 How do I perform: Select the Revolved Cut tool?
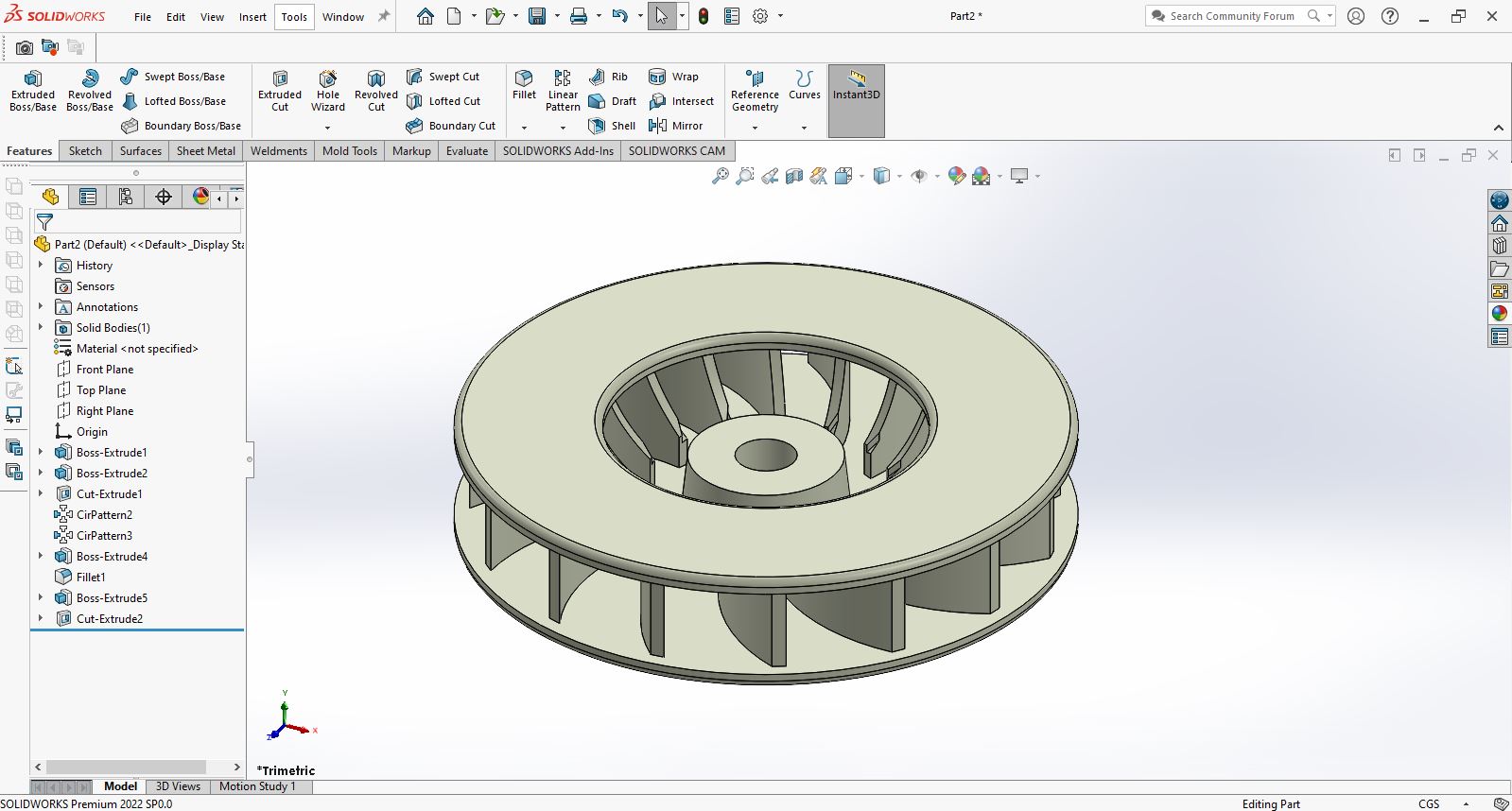[375, 90]
